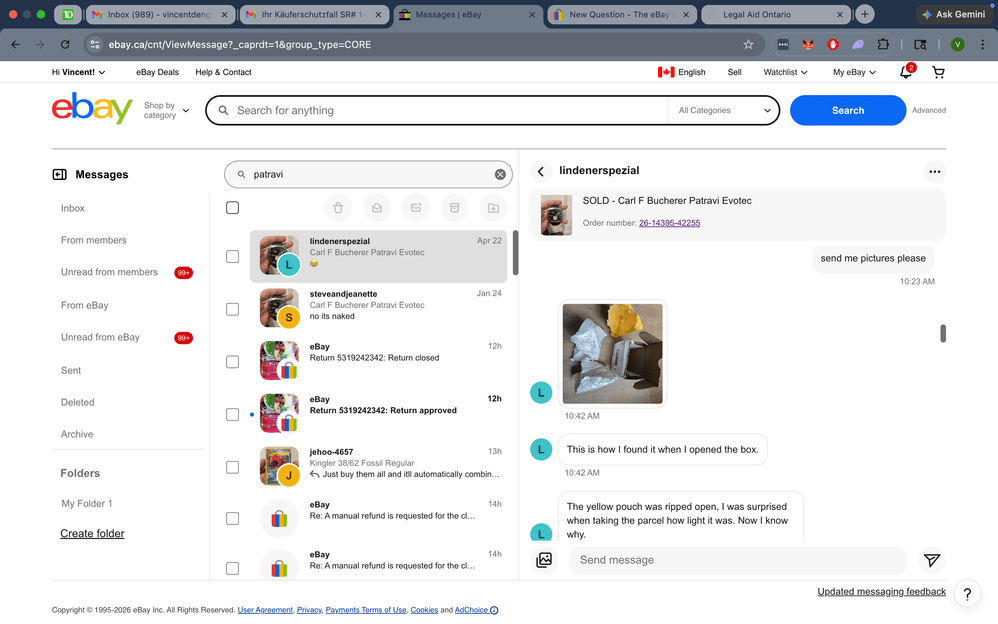Open Unread from members folder
This screenshot has width=998, height=624.
pos(109,272)
